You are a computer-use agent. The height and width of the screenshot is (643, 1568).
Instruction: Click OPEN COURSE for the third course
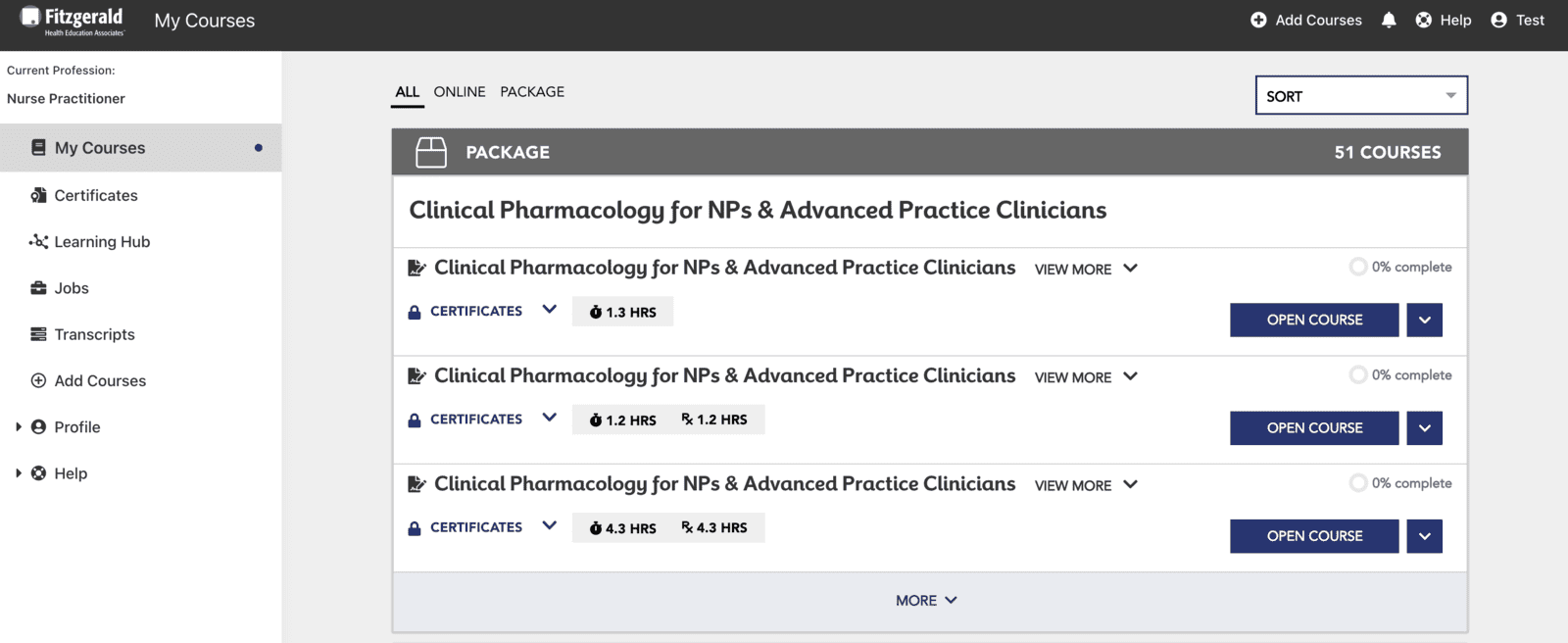click(1314, 536)
